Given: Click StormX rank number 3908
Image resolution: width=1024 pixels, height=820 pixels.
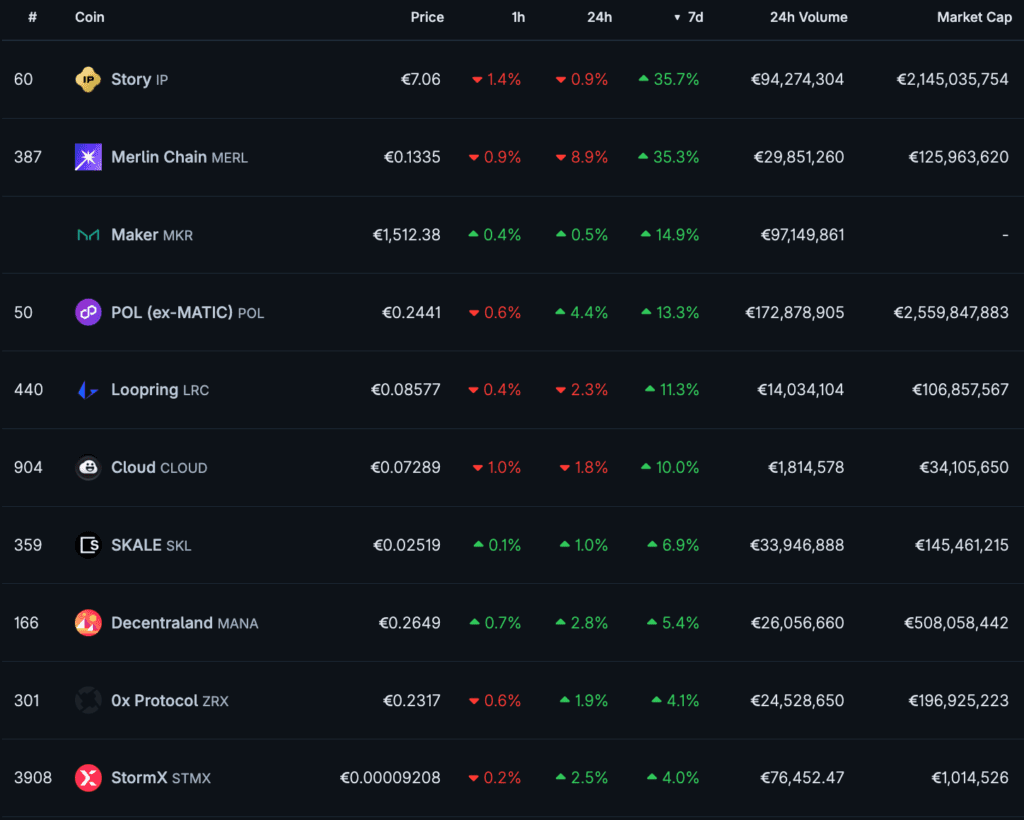Looking at the screenshot, I should 33,778.
